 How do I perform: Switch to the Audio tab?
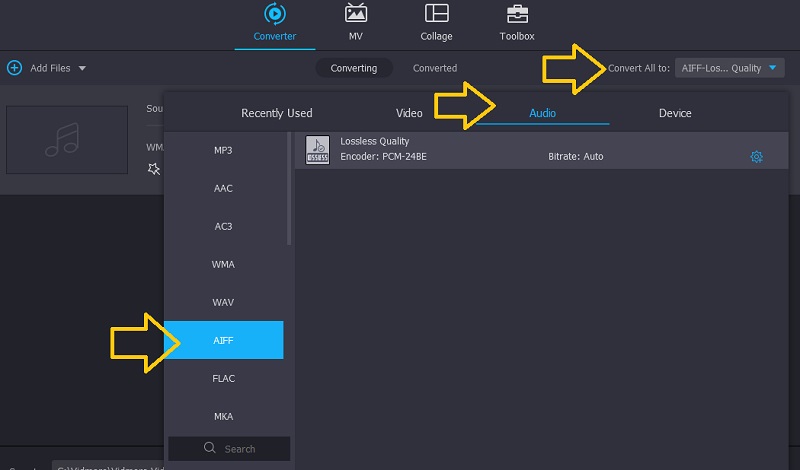[542, 113]
